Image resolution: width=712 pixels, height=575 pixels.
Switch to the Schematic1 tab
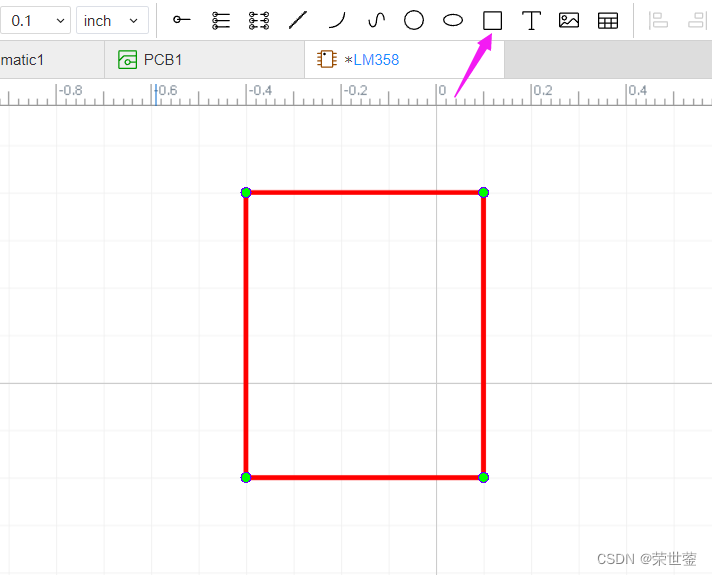pos(52,59)
